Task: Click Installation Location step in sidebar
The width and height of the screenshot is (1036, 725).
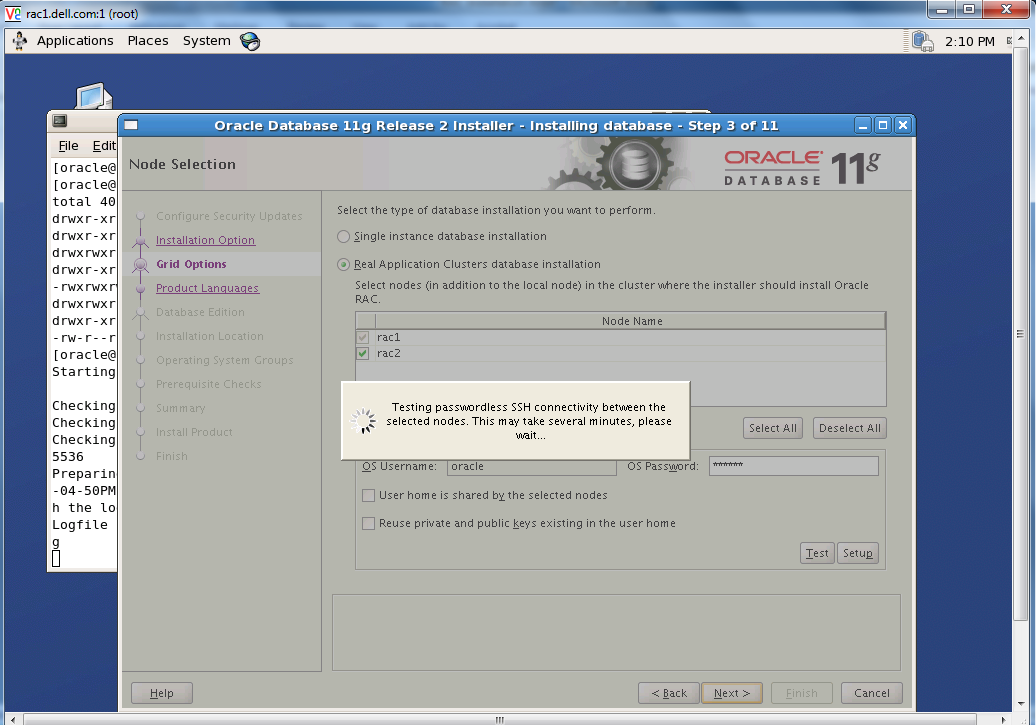Action: (209, 336)
